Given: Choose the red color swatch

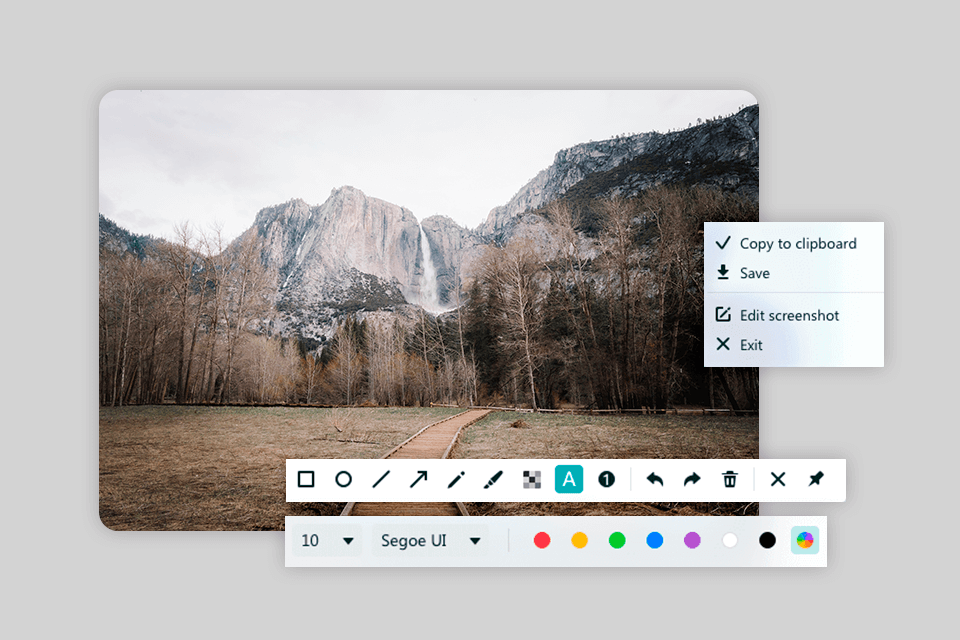Looking at the screenshot, I should 542,540.
